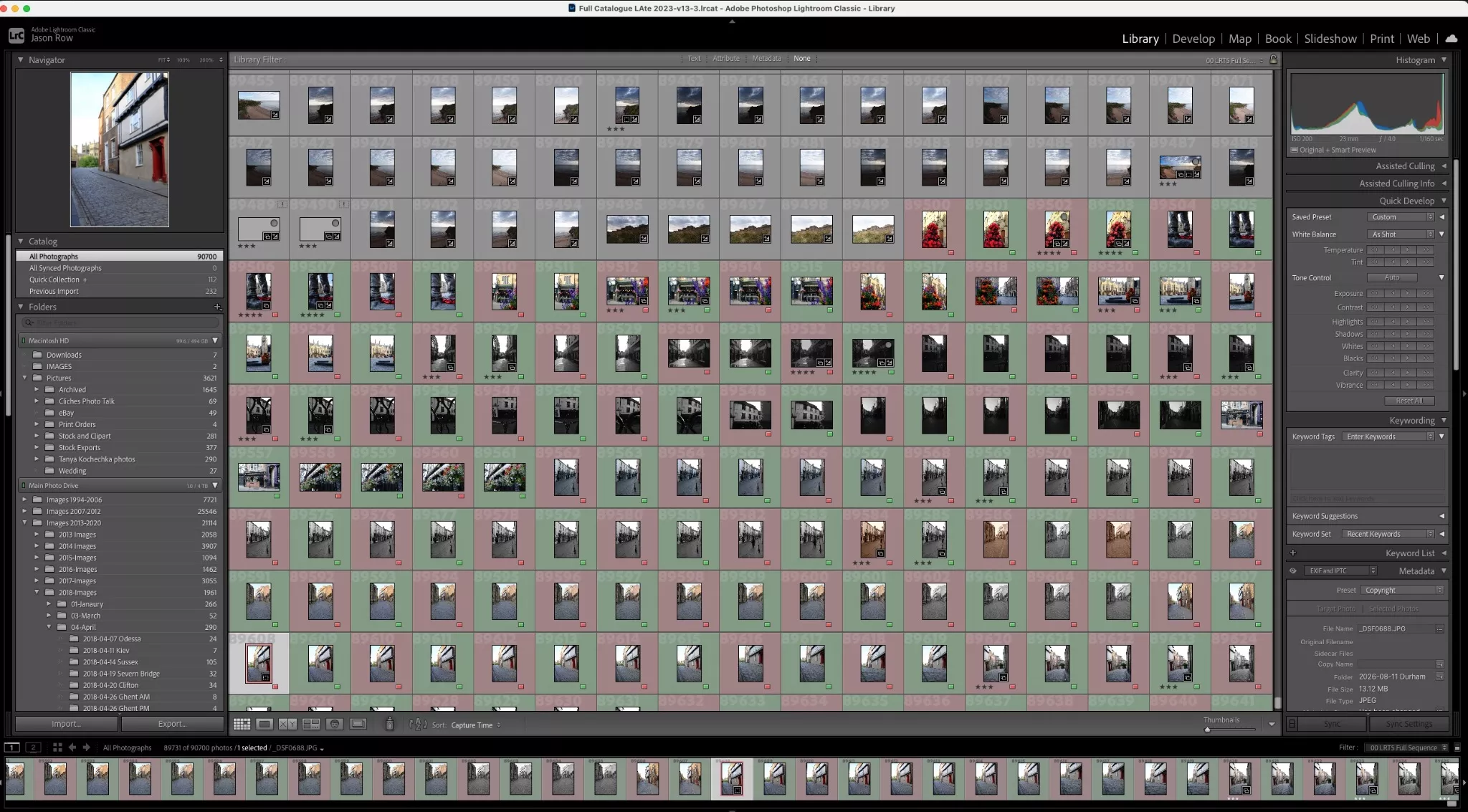Open Sort Capture Time dropdown
This screenshot has height=812, width=1468.
click(x=476, y=725)
